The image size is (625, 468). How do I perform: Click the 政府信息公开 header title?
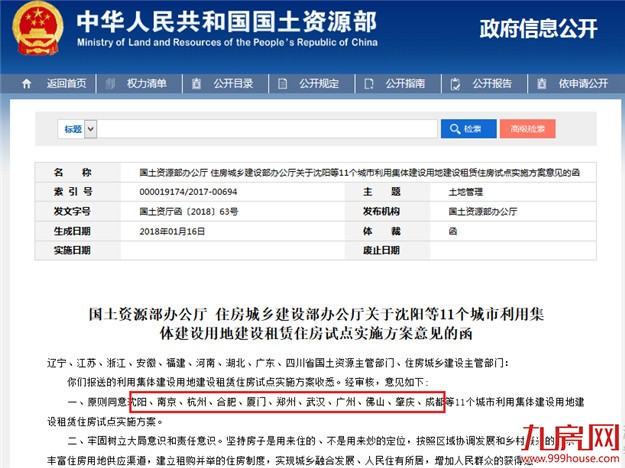coord(538,29)
